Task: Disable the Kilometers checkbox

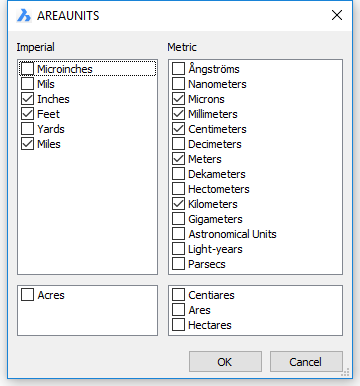Action: 178,204
